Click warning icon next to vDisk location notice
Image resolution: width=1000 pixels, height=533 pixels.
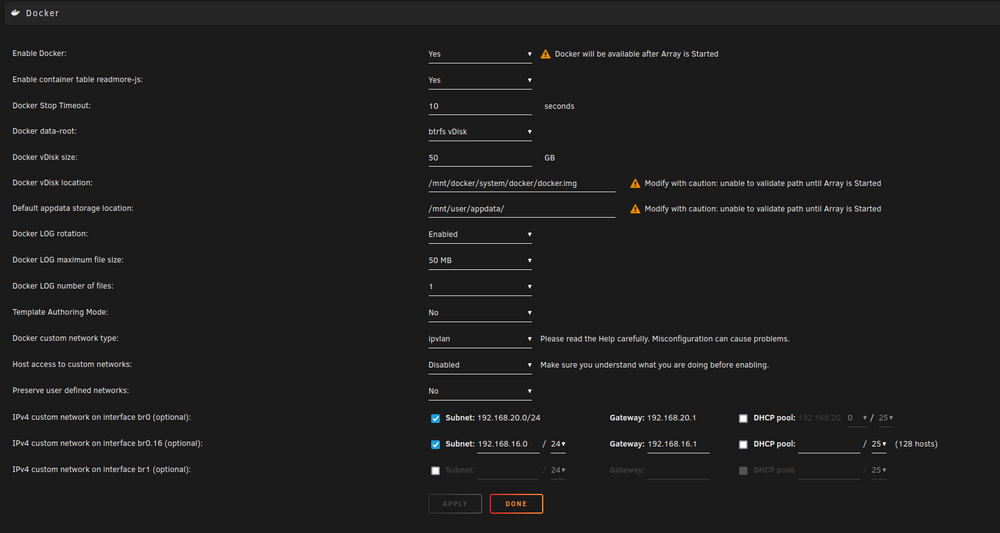coord(635,183)
